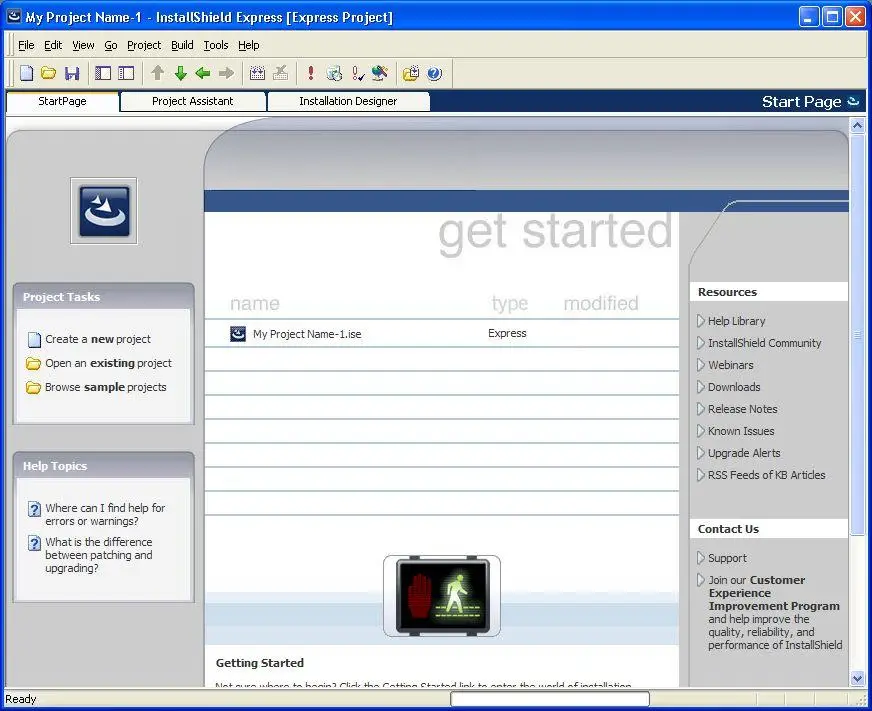Click the vertical scrollbar thumb
This screenshot has height=711, width=872.
point(857,334)
